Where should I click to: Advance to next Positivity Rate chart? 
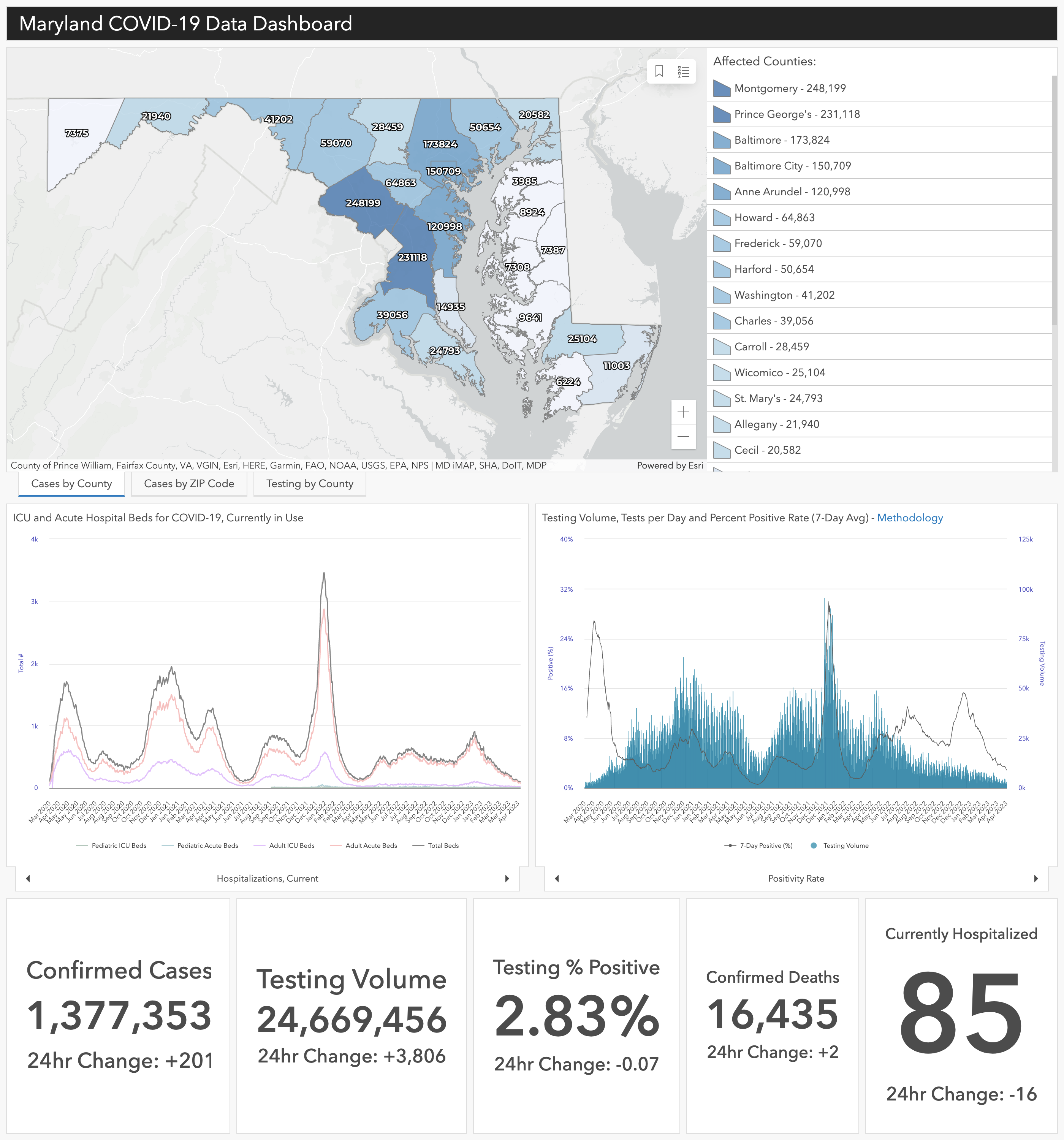pyautogui.click(x=1036, y=879)
